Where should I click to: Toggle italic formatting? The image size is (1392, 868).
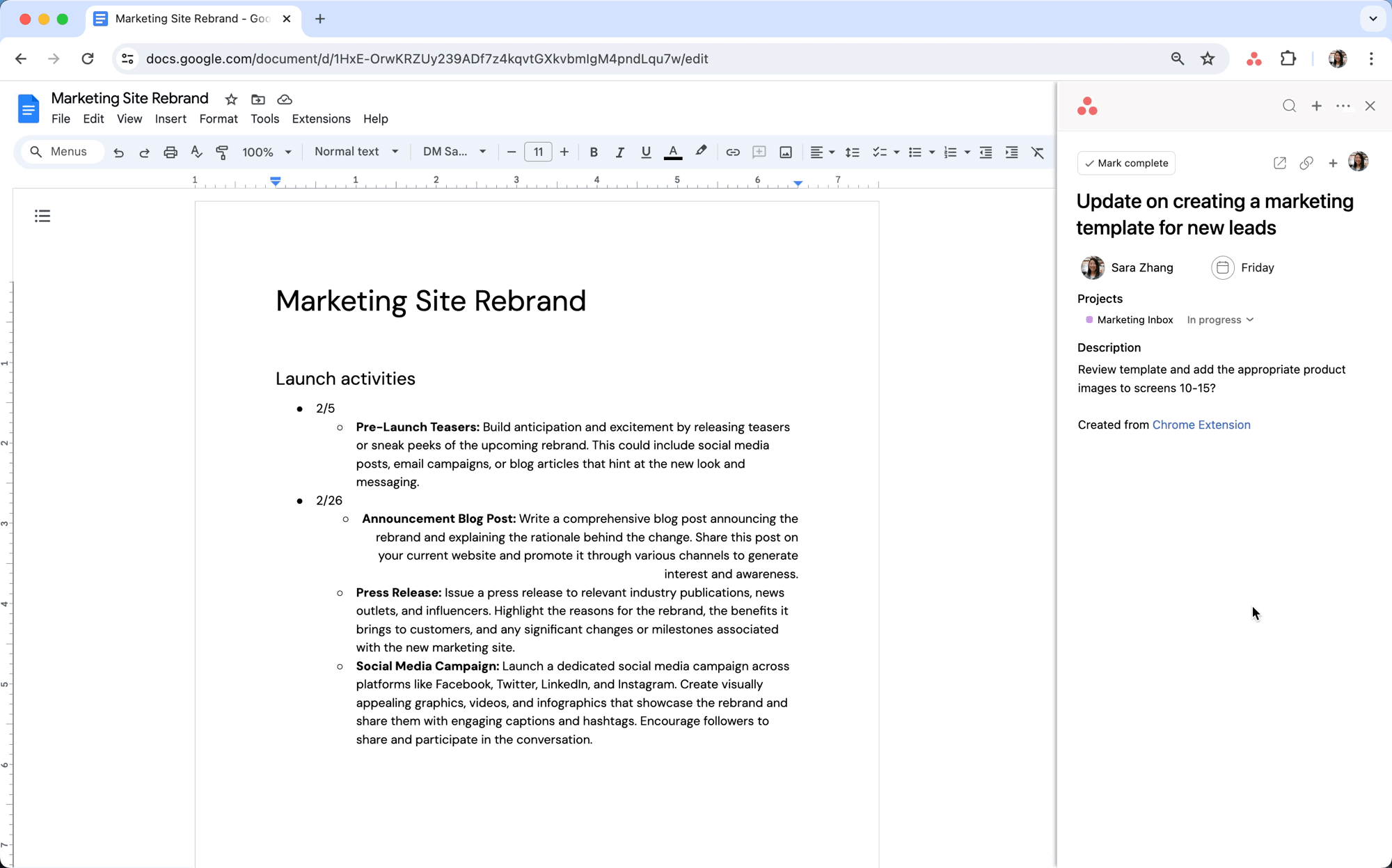click(x=619, y=152)
